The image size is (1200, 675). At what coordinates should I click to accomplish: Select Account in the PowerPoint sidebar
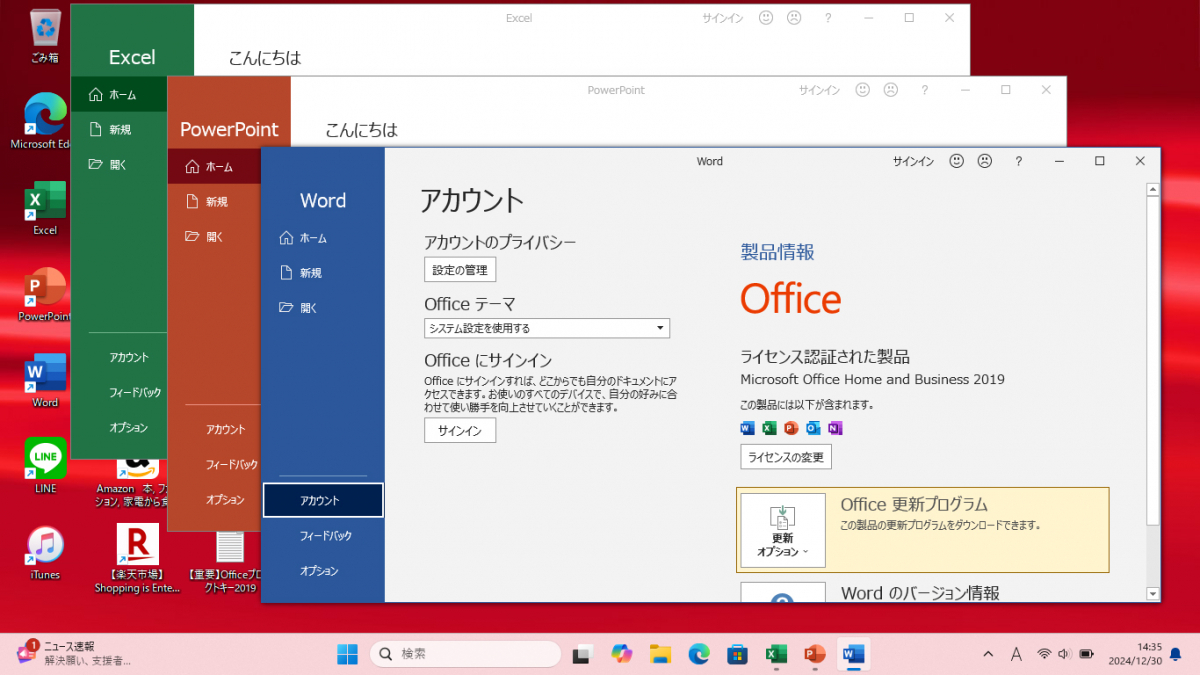click(225, 429)
